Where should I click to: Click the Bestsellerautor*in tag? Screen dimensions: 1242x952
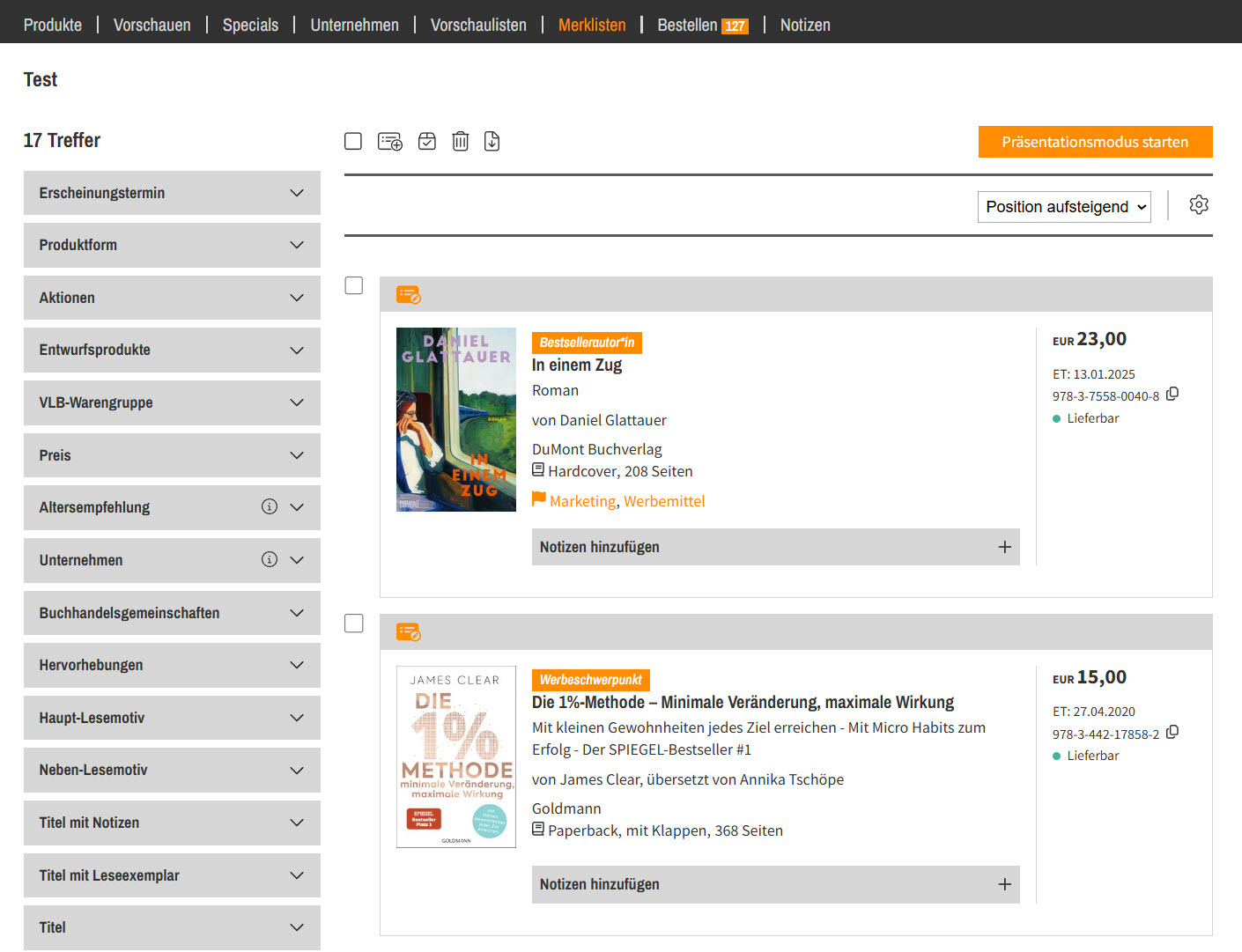(x=587, y=343)
